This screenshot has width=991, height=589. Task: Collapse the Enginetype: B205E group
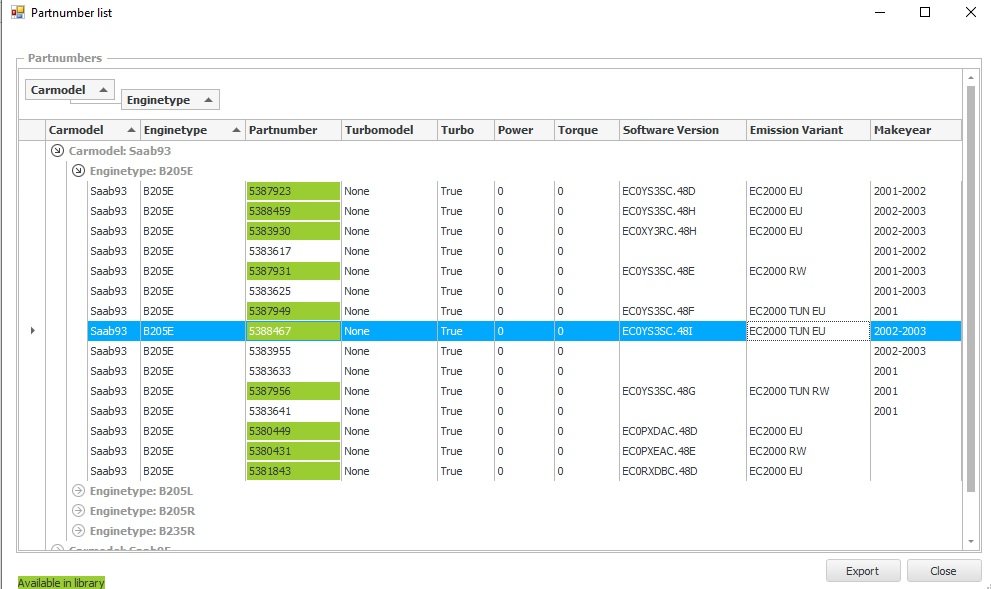(x=78, y=171)
